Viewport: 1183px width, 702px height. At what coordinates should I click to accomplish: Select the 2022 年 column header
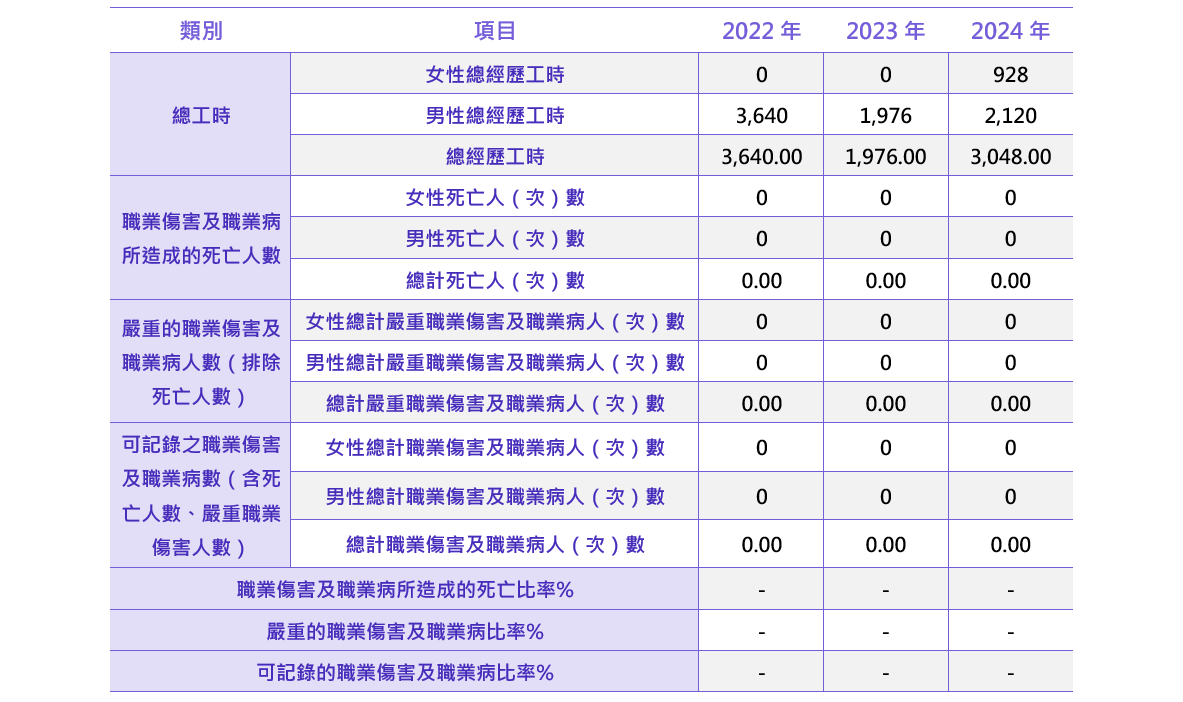[x=761, y=31]
